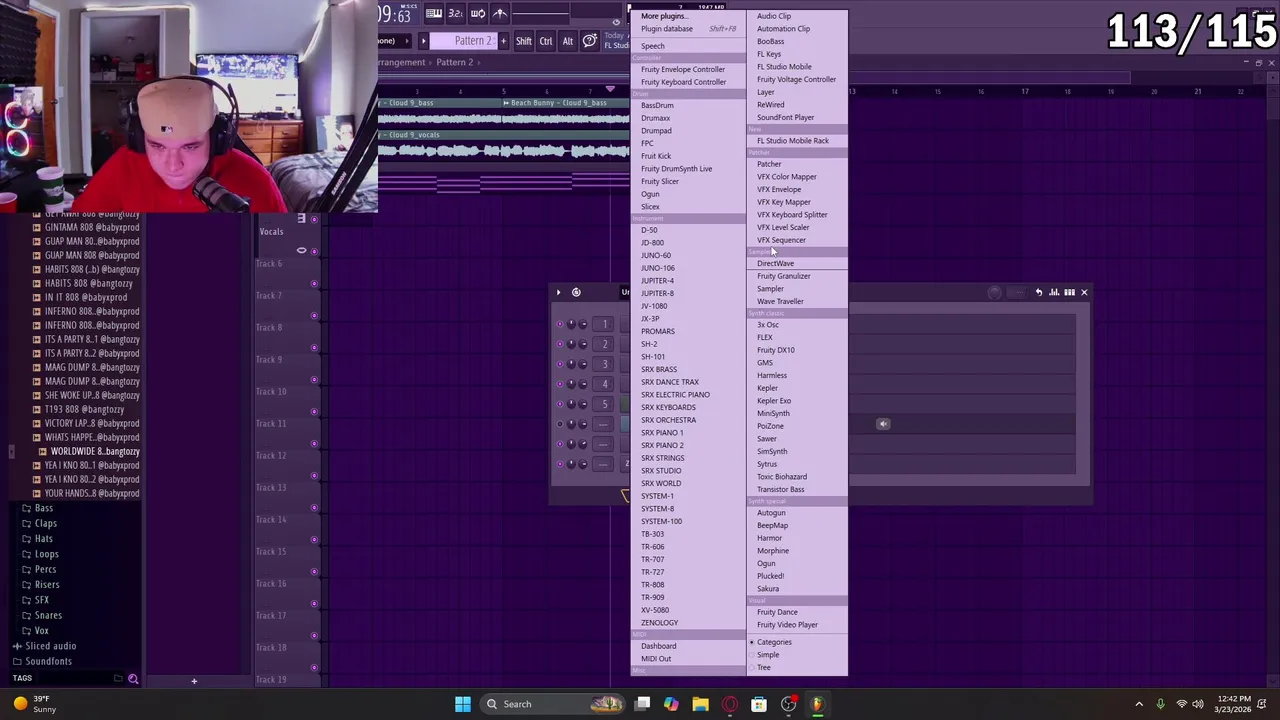Select the Simple view option in menu
This screenshot has height=720, width=1280.
pos(768,655)
